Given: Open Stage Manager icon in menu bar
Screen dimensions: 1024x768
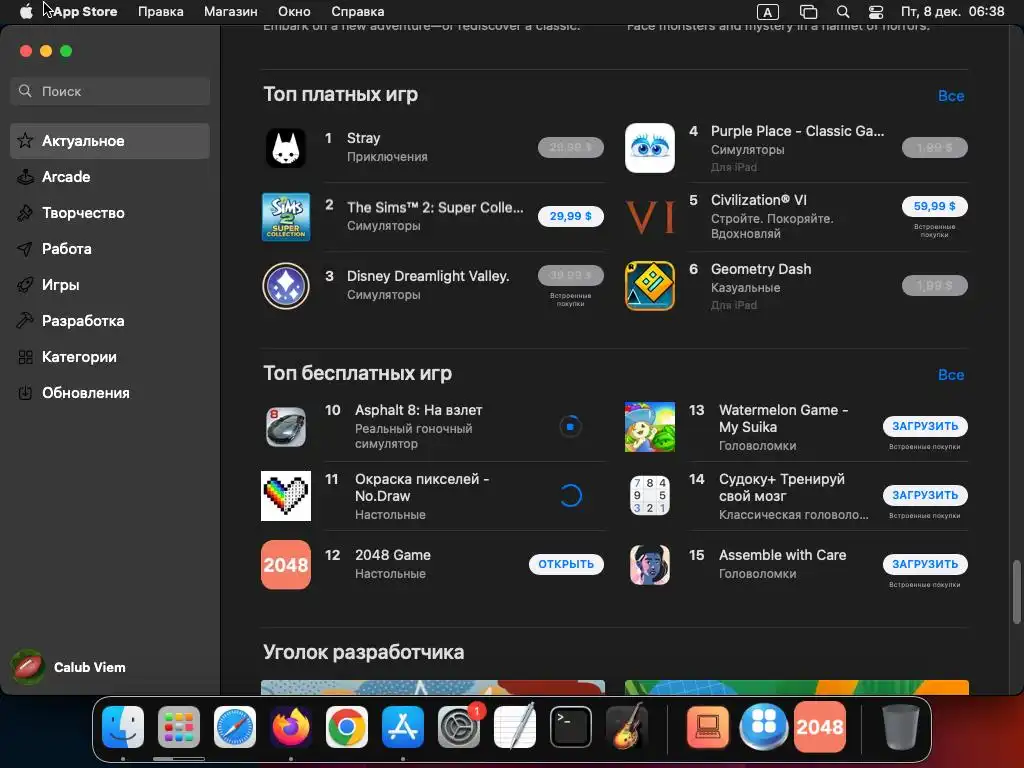Looking at the screenshot, I should [x=808, y=12].
